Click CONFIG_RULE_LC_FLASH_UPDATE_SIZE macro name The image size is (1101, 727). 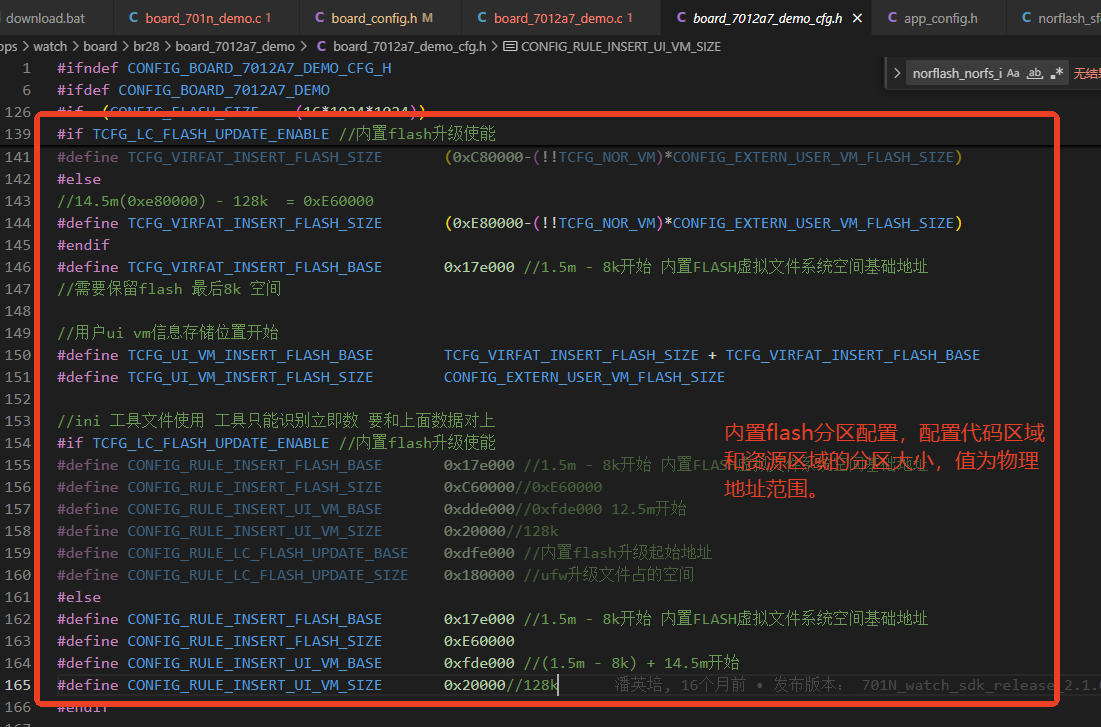(x=268, y=575)
